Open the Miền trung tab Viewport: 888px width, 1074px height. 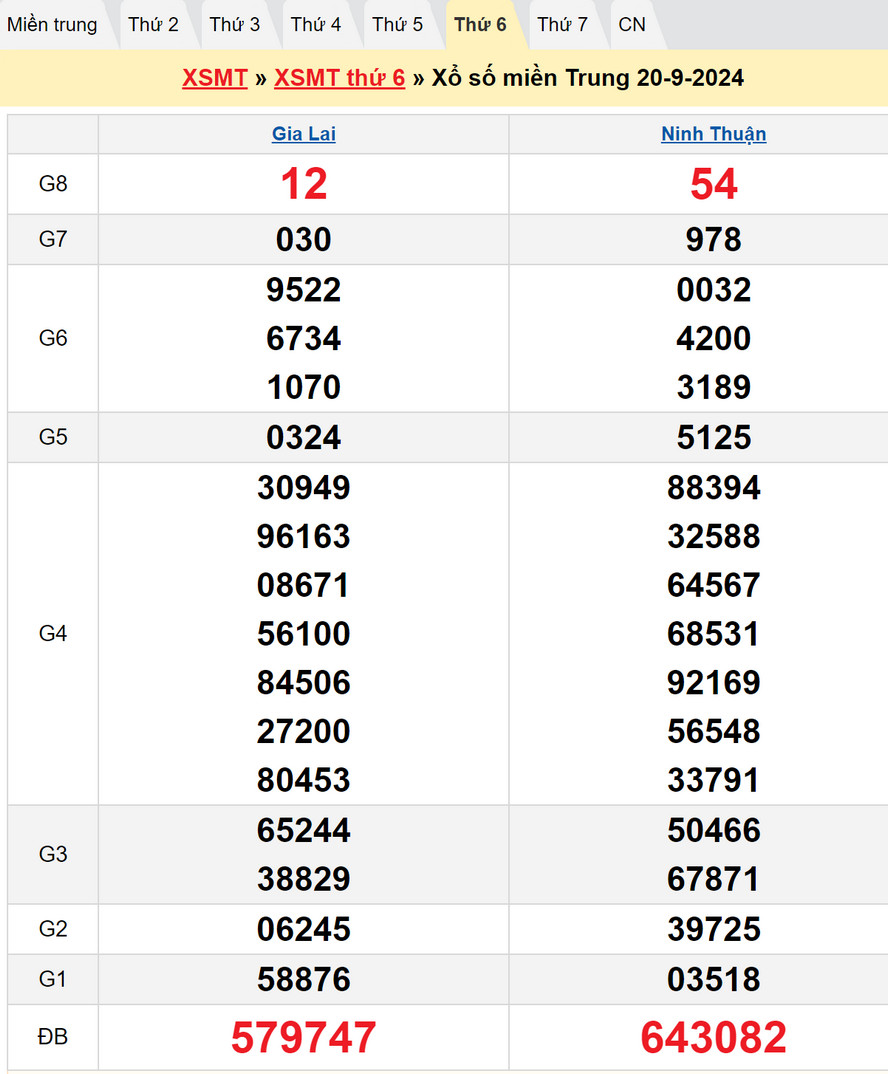click(52, 25)
